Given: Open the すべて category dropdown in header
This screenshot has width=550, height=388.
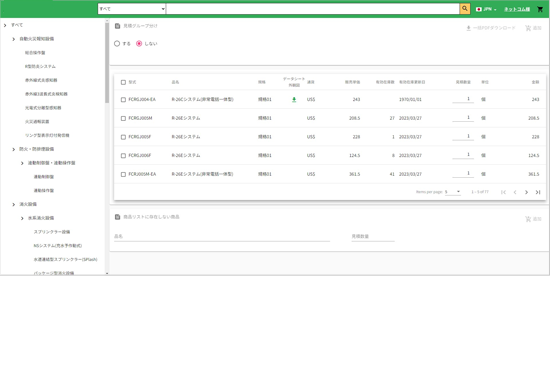Looking at the screenshot, I should coord(132,9).
